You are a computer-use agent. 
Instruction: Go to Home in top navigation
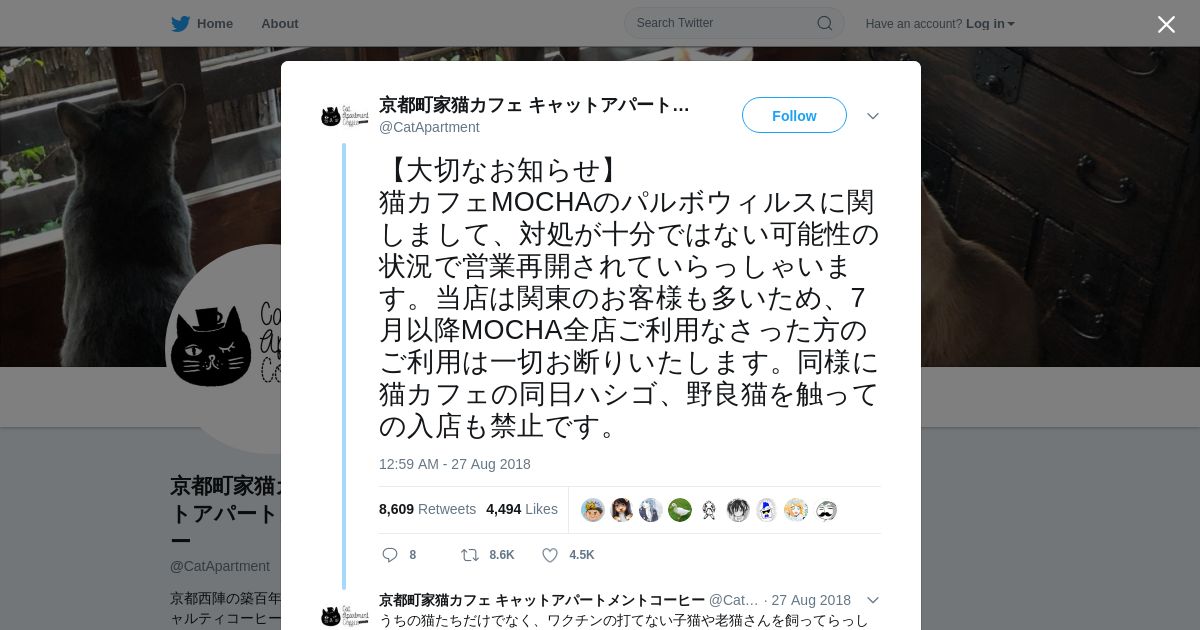click(x=214, y=23)
